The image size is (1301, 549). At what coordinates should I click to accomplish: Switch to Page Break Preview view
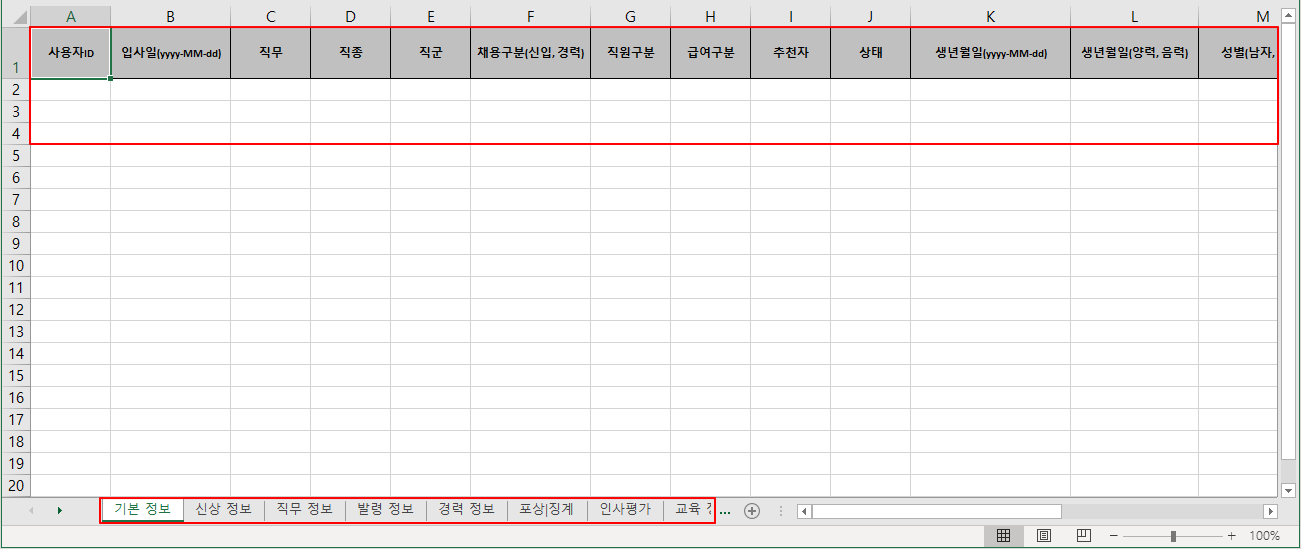[x=1083, y=536]
